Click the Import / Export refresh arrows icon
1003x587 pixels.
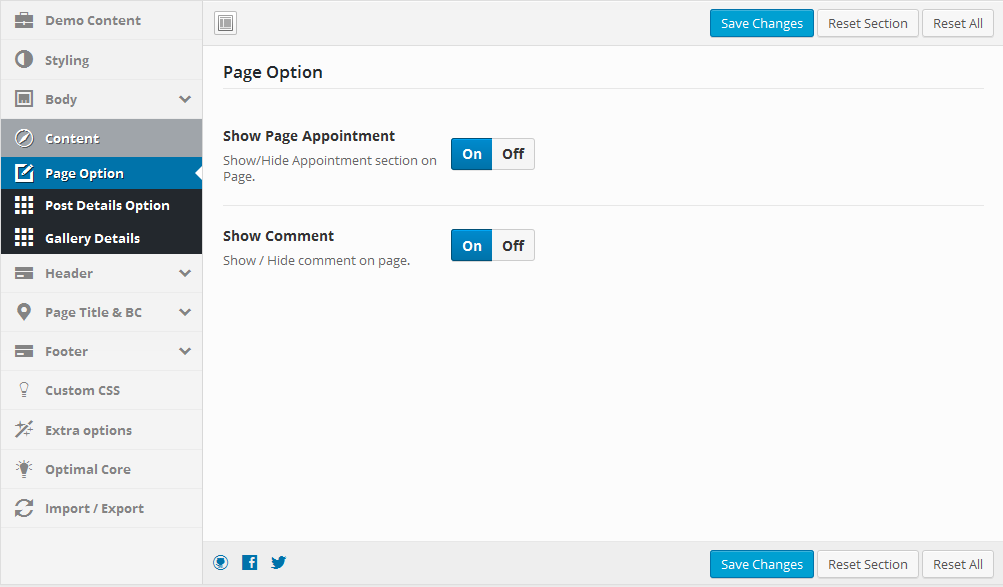pos(24,508)
